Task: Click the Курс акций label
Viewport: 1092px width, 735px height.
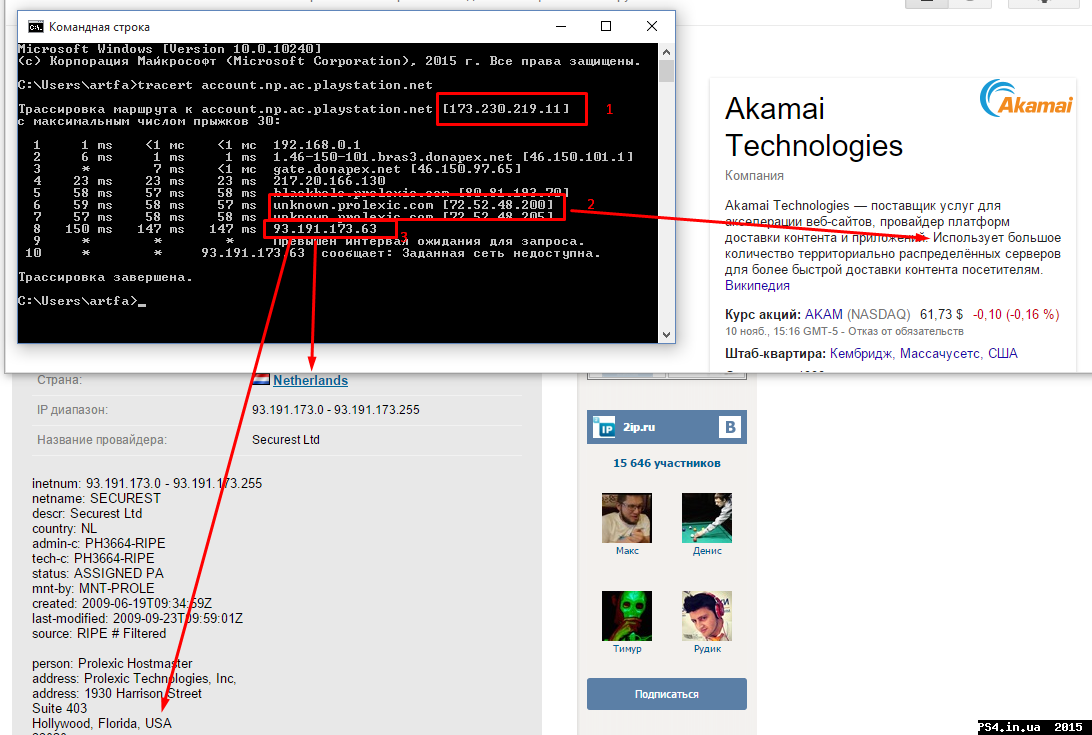Action: pyautogui.click(x=763, y=314)
